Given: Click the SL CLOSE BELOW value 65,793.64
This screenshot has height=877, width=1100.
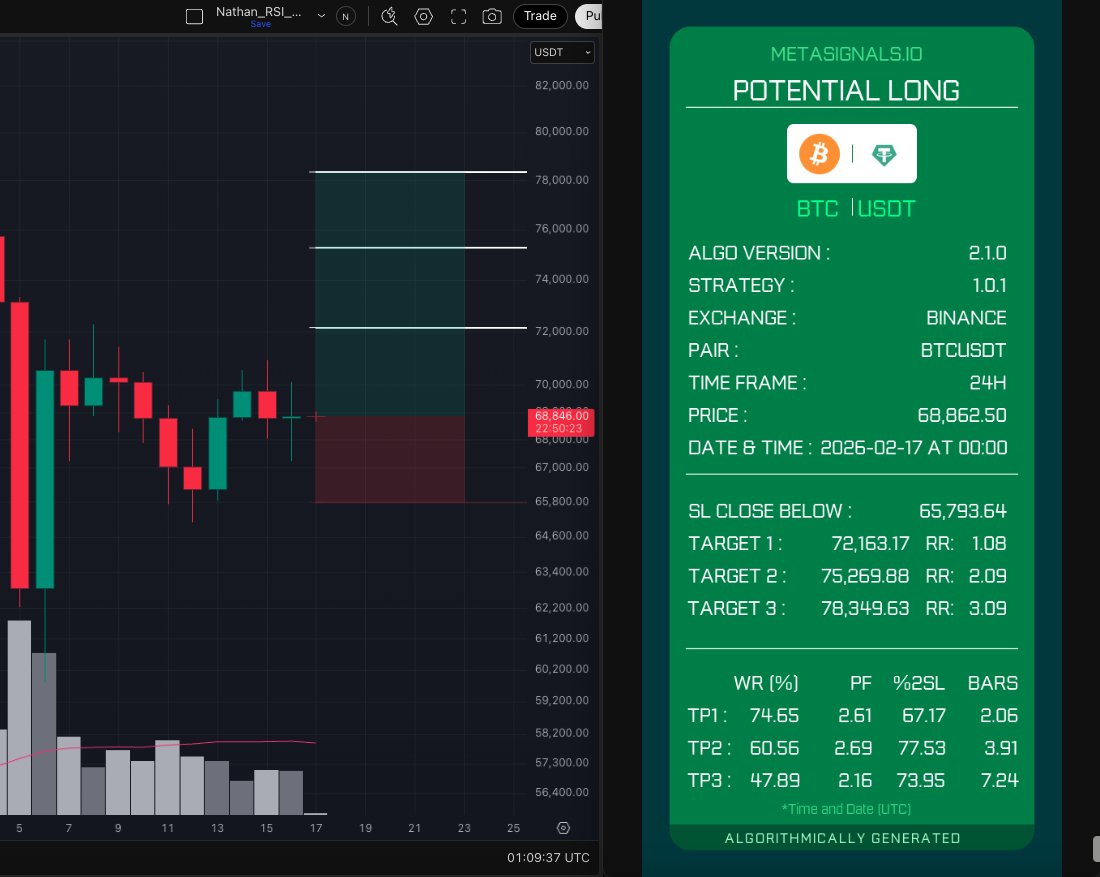Looking at the screenshot, I should (962, 511).
